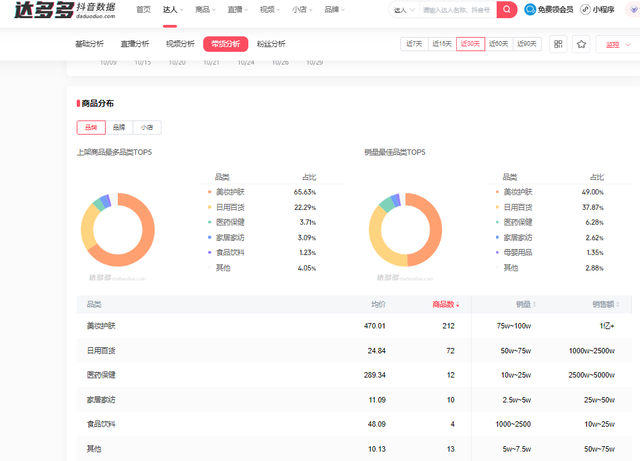
Task: Click the star favorite icon
Action: [x=581, y=44]
